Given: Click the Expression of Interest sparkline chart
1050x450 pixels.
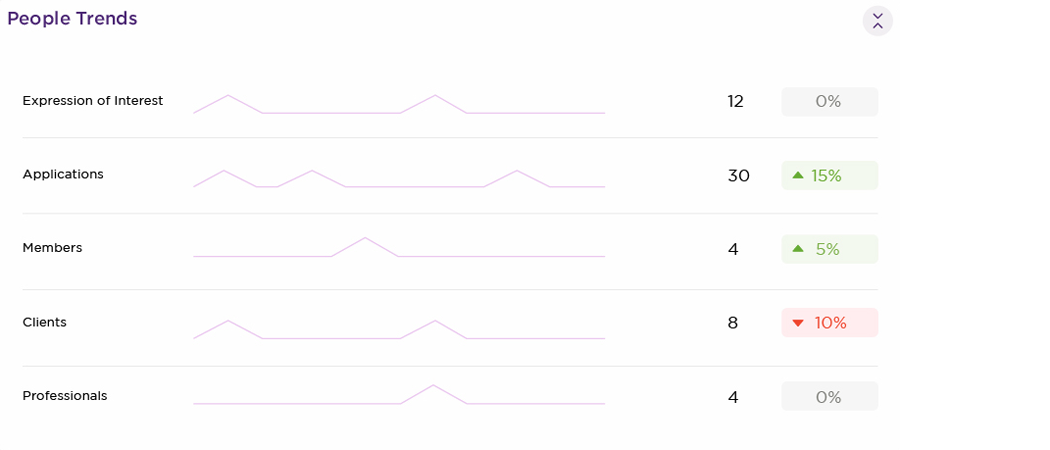Looking at the screenshot, I should tap(399, 105).
